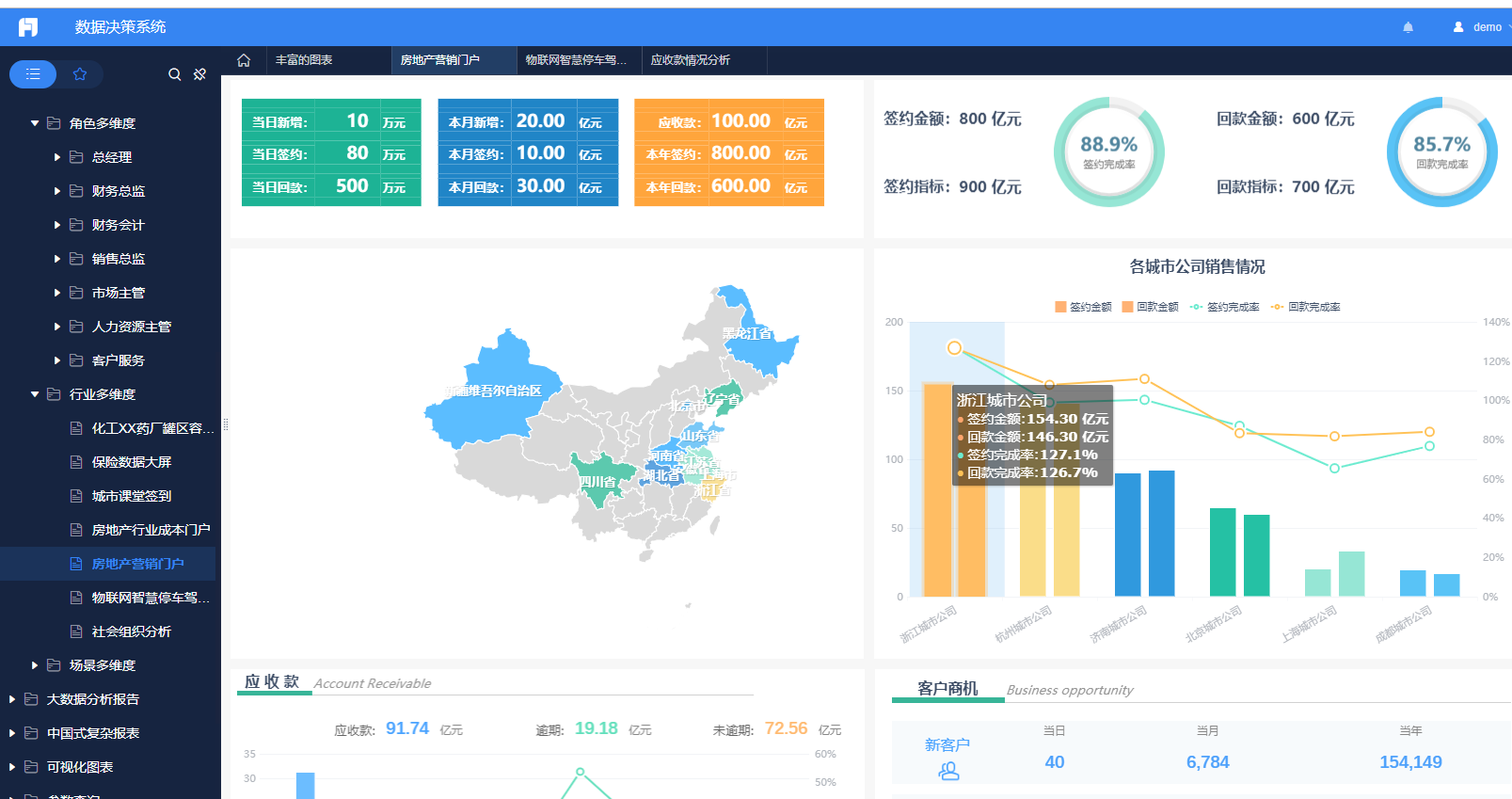Click the 总经理 folder icon
1512x799 pixels.
[76, 157]
